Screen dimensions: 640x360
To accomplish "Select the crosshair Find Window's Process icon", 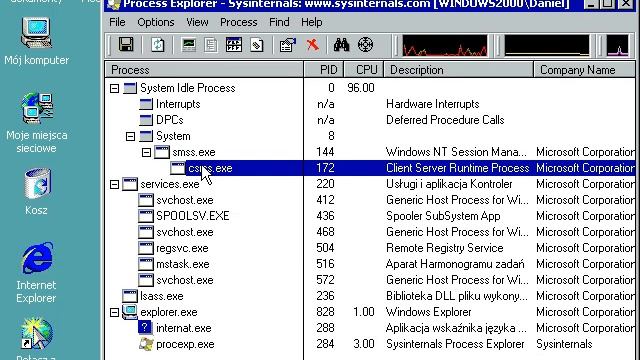I will (365, 44).
